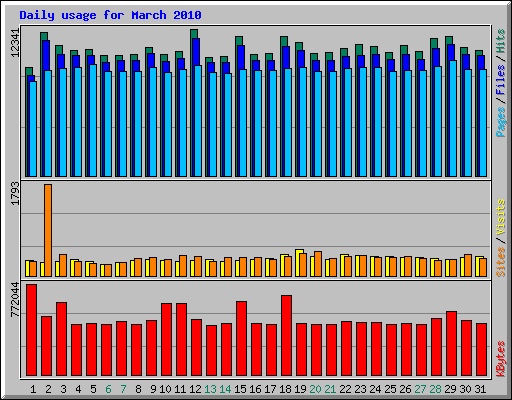
Task: Click the green day 14 label
Action: (225, 389)
